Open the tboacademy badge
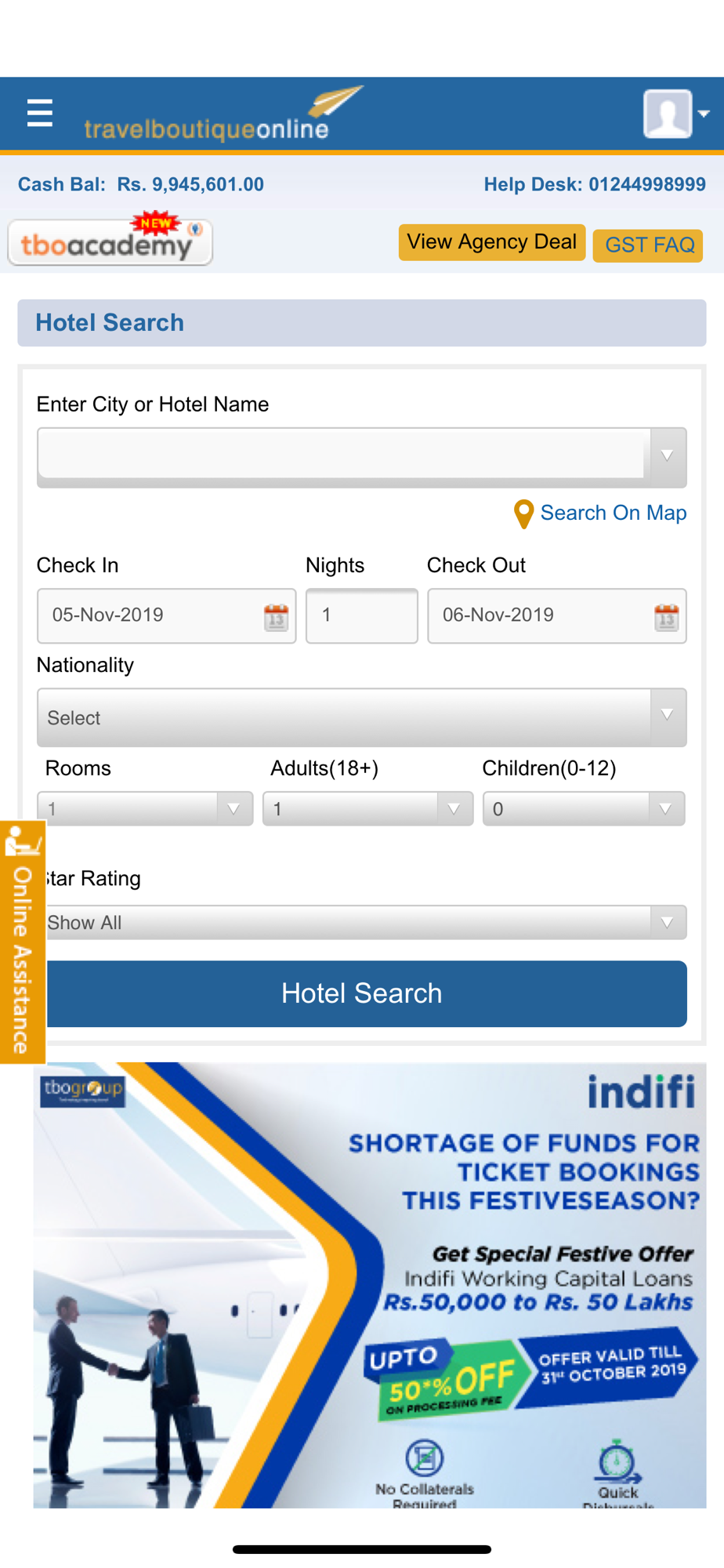This screenshot has width=724, height=1568. [x=110, y=240]
